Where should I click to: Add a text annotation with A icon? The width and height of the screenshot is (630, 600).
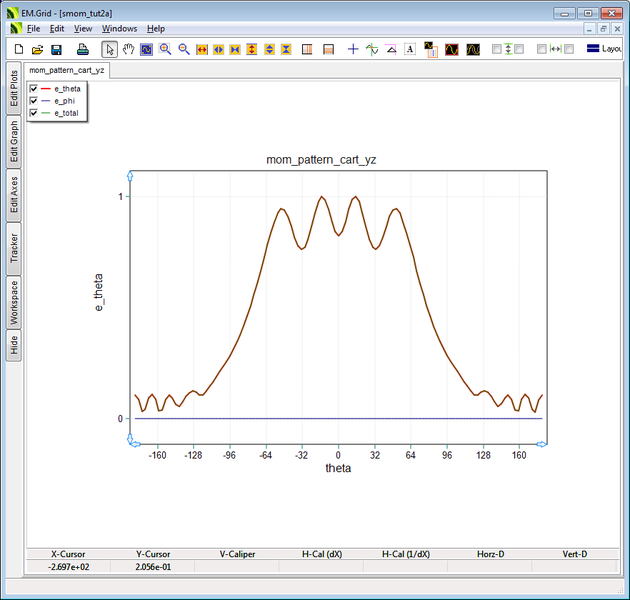[409, 49]
